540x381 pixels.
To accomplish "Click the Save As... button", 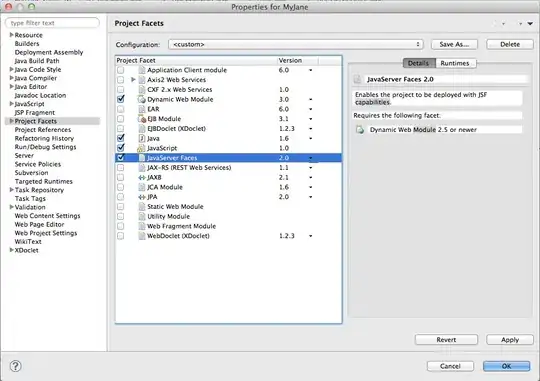I will coord(454,44).
